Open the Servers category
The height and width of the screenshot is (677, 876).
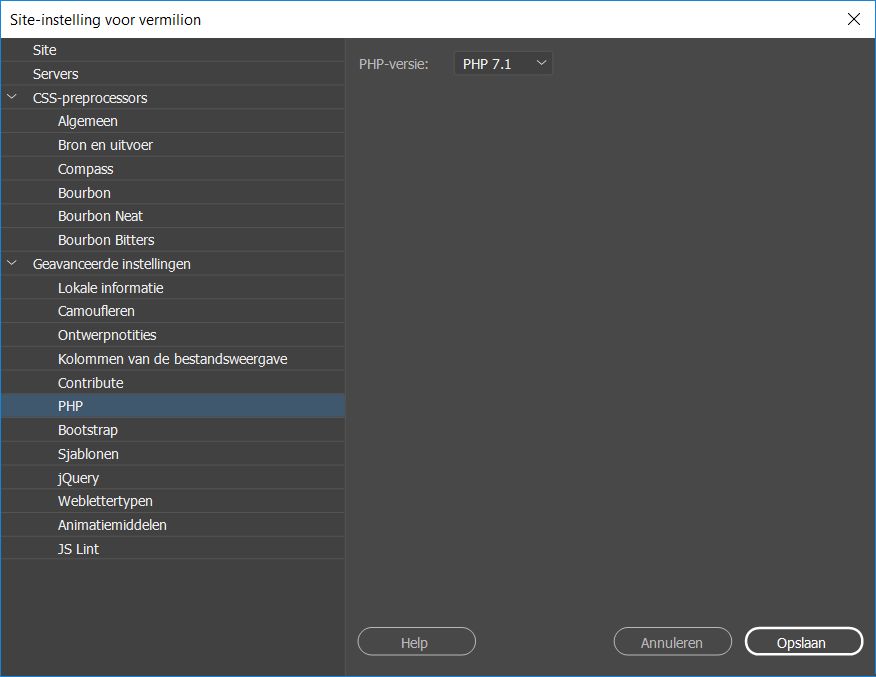click(x=173, y=74)
